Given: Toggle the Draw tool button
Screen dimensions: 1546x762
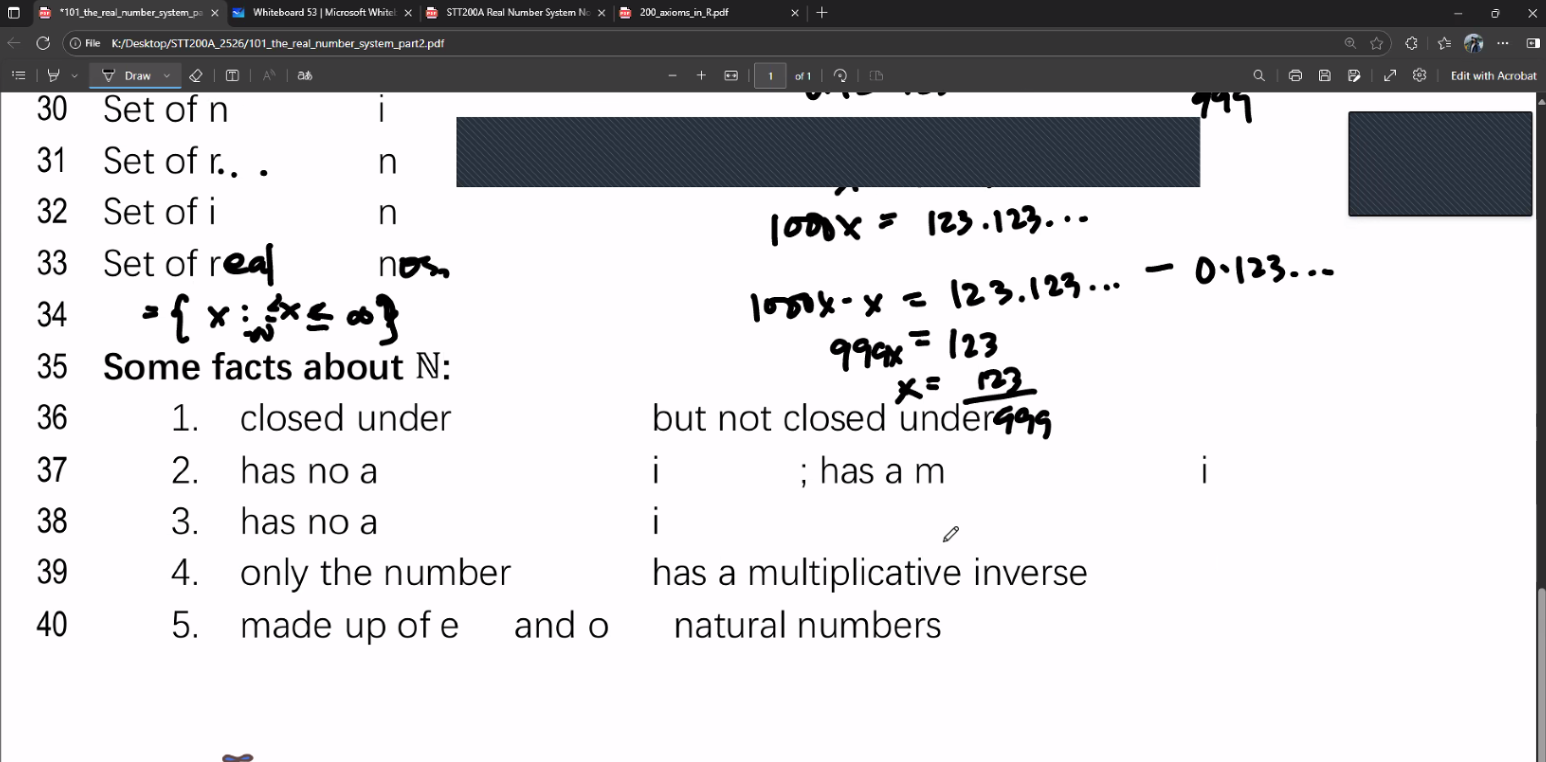Looking at the screenshot, I should click(x=128, y=76).
